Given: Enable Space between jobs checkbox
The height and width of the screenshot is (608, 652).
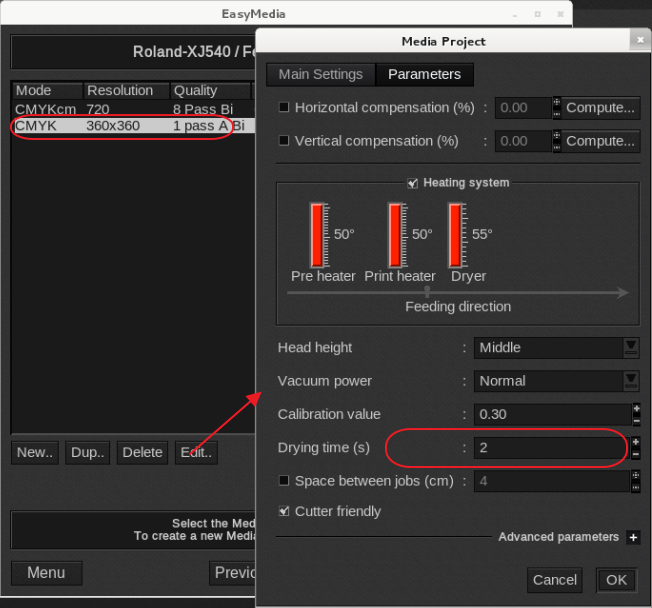Looking at the screenshot, I should point(284,481).
